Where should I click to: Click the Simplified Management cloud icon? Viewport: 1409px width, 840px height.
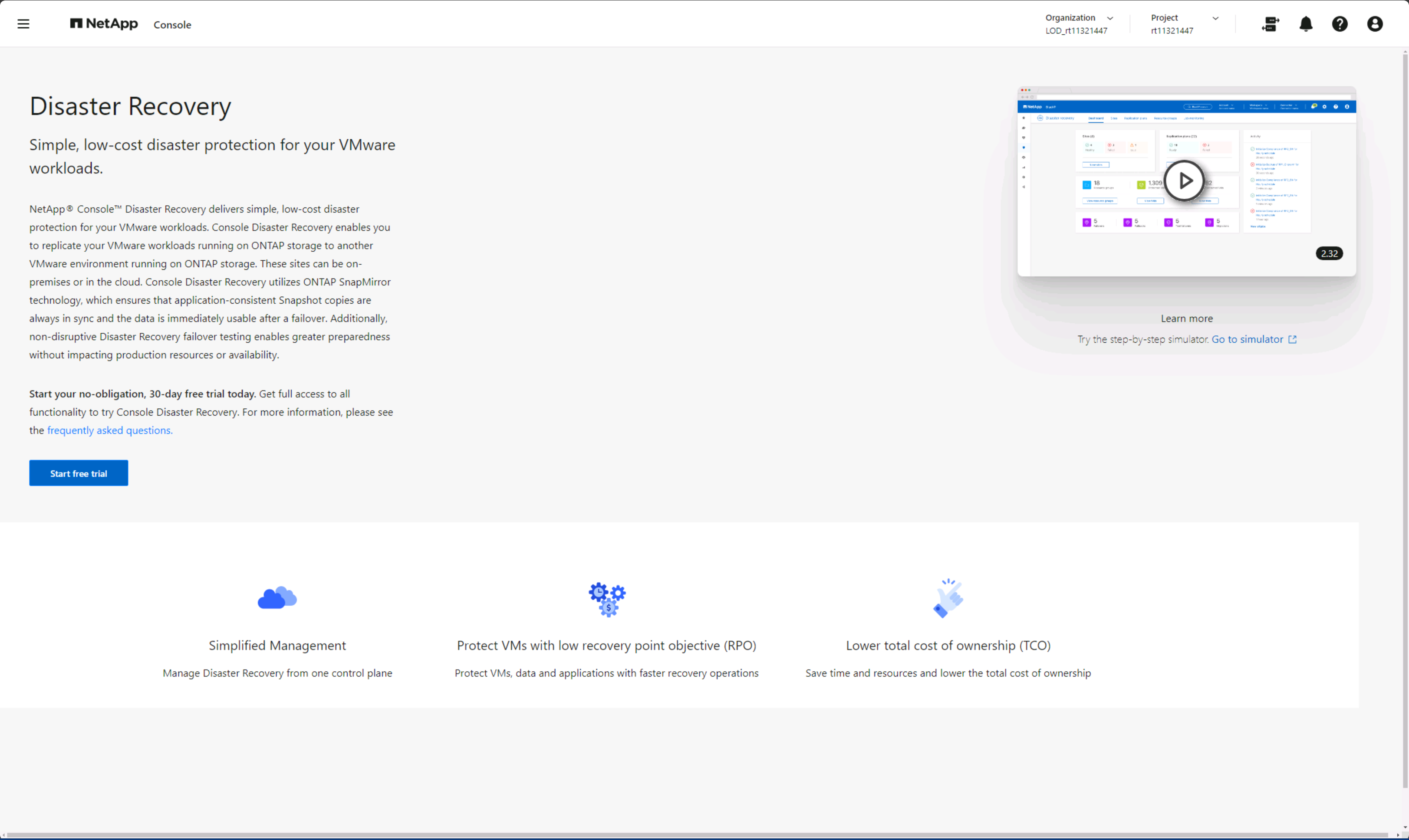[x=277, y=598]
